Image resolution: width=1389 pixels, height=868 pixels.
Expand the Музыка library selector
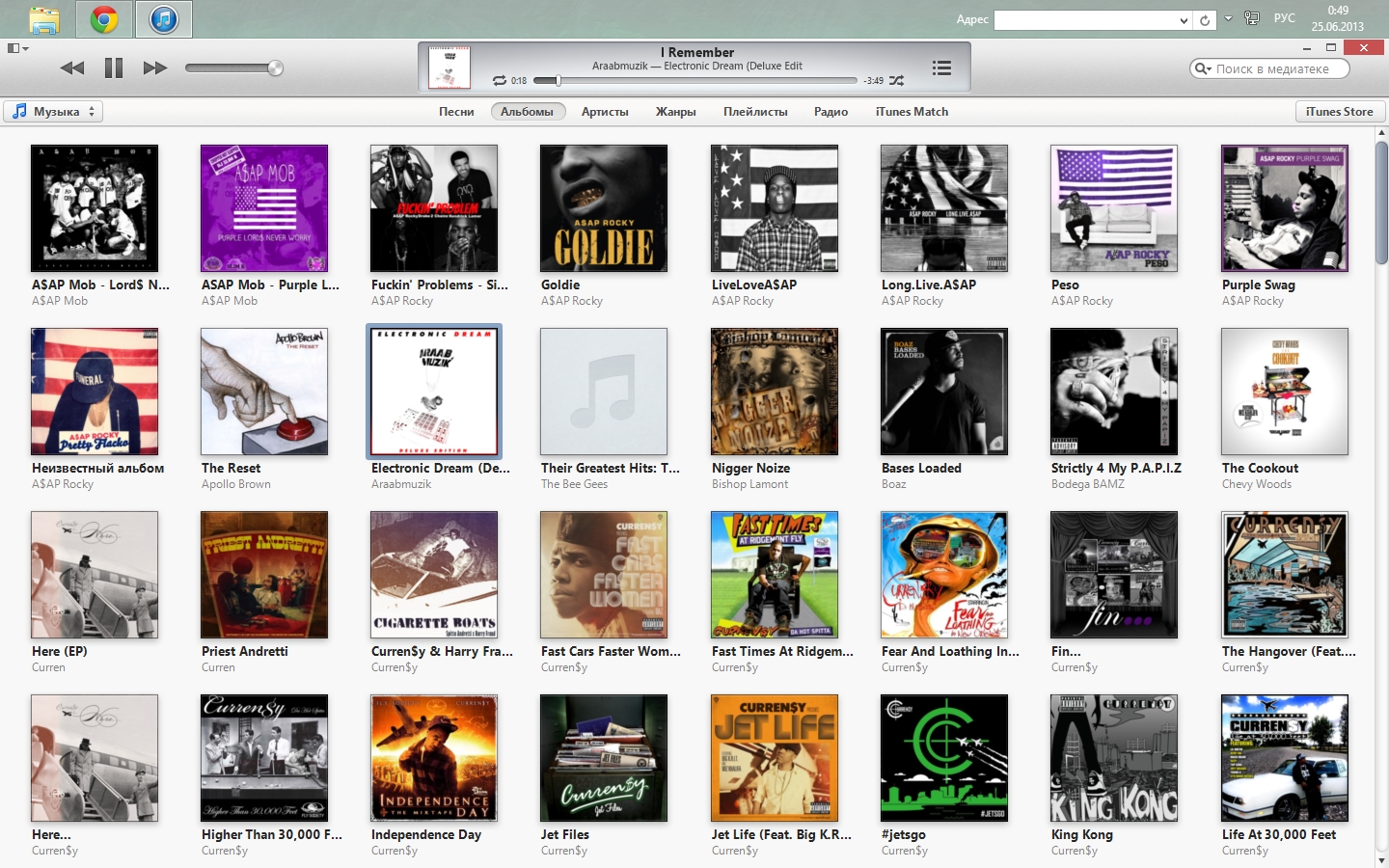tap(53, 112)
